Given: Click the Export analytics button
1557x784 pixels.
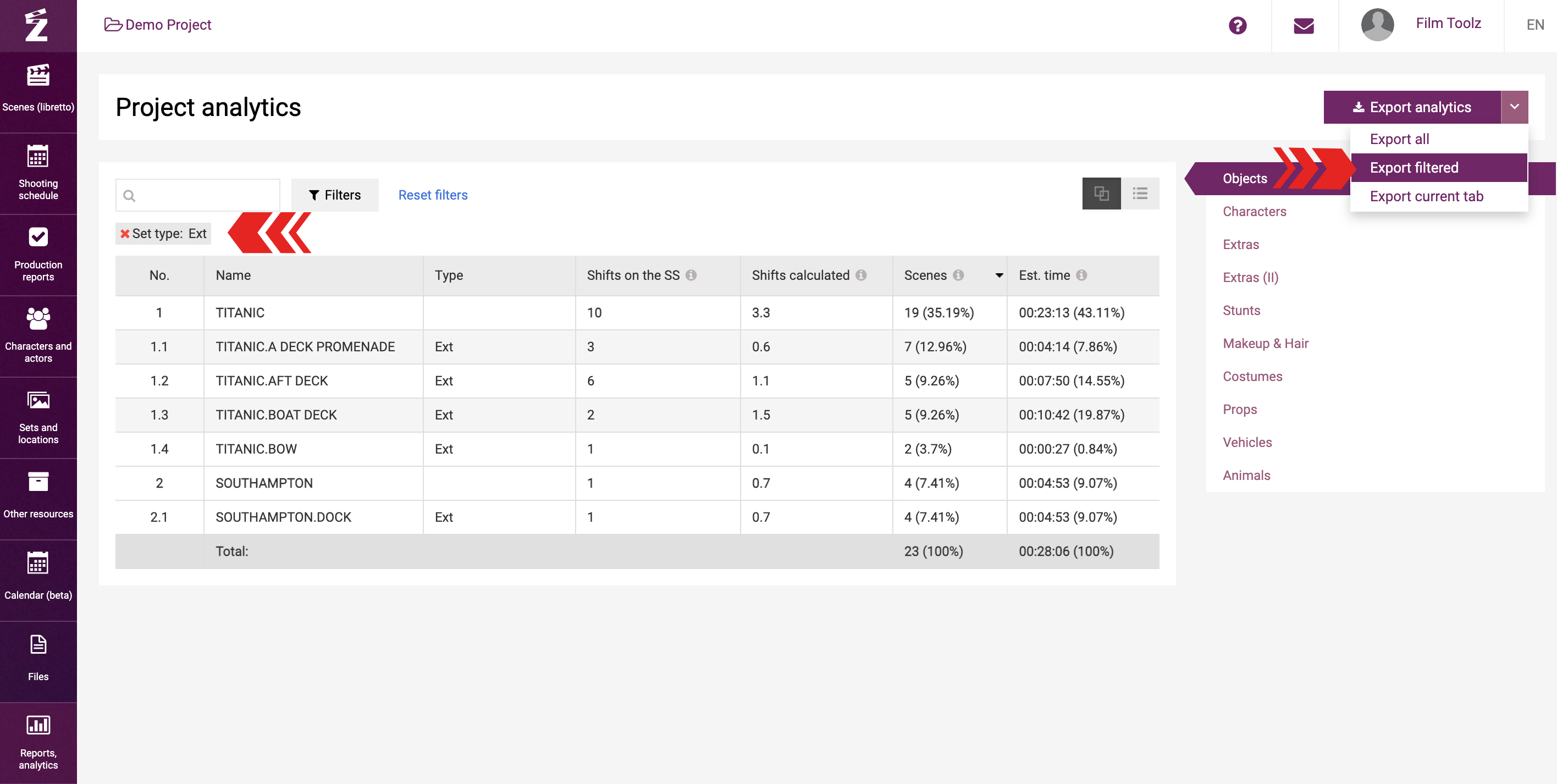Looking at the screenshot, I should (1412, 107).
